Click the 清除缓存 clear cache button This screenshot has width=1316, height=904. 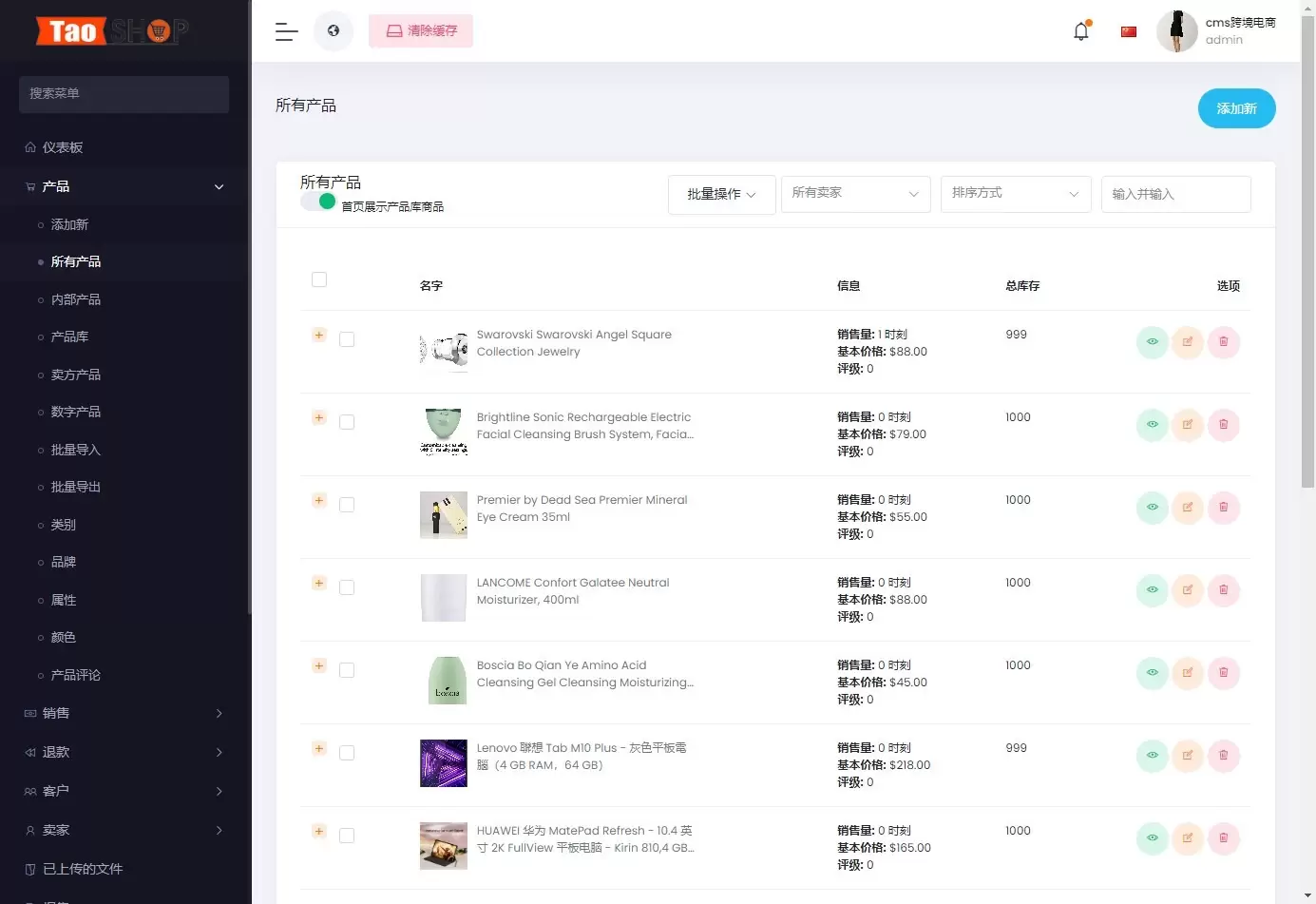[x=421, y=30]
